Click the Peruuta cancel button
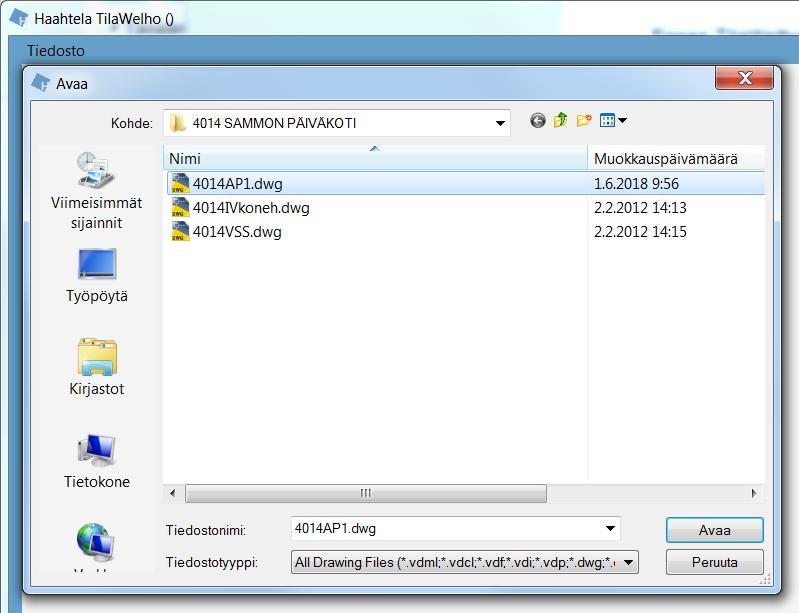Viewport: 799px width, 613px height. [714, 562]
